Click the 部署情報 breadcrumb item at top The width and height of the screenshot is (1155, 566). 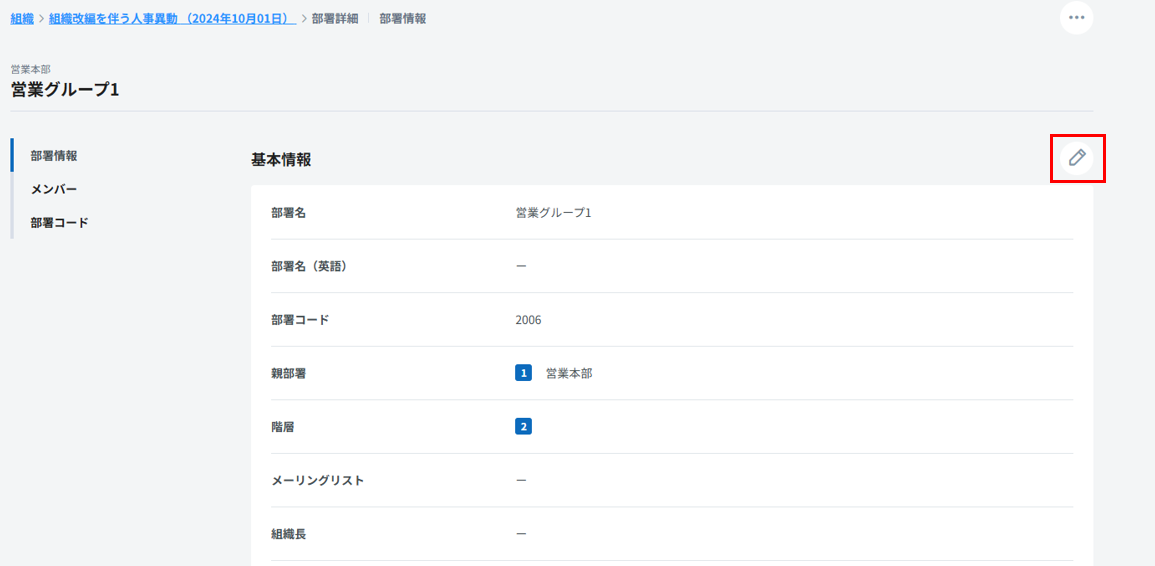pyautogui.click(x=403, y=19)
